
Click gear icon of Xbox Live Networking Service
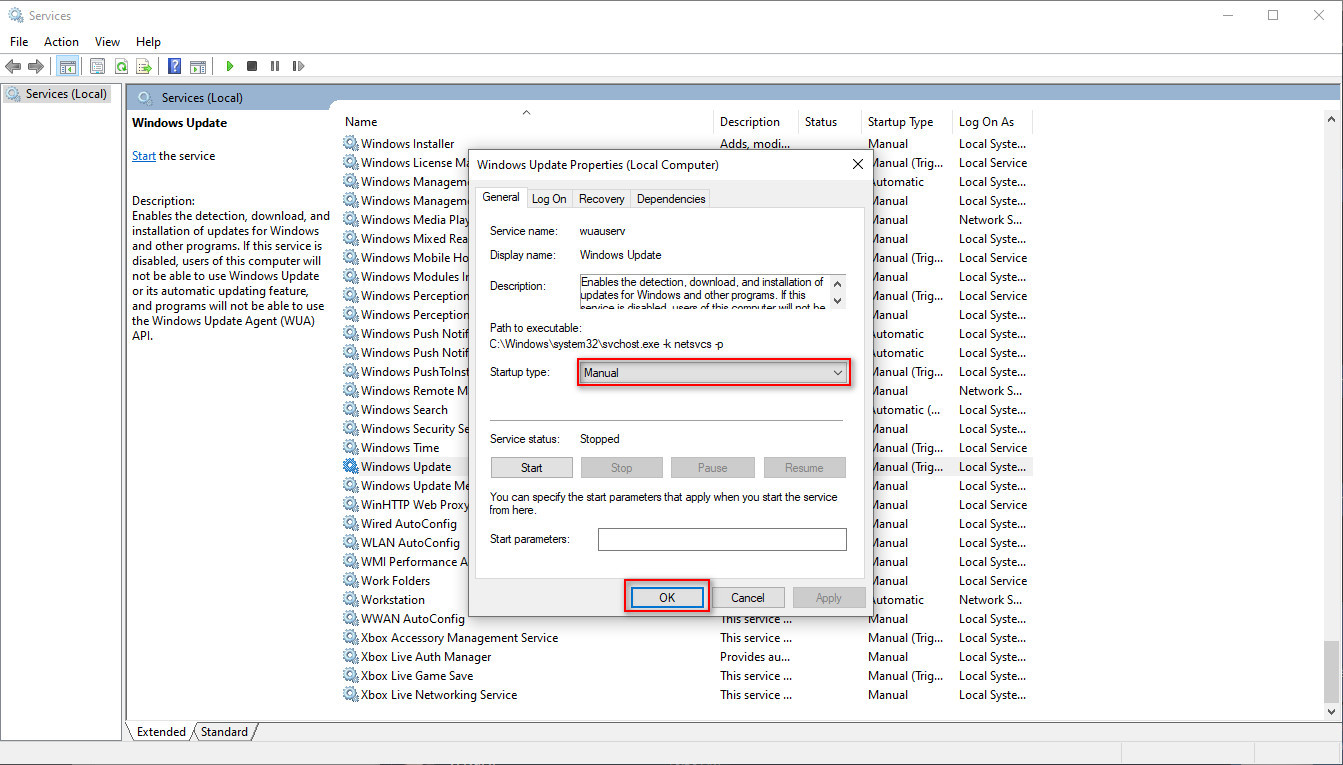pyautogui.click(x=350, y=695)
